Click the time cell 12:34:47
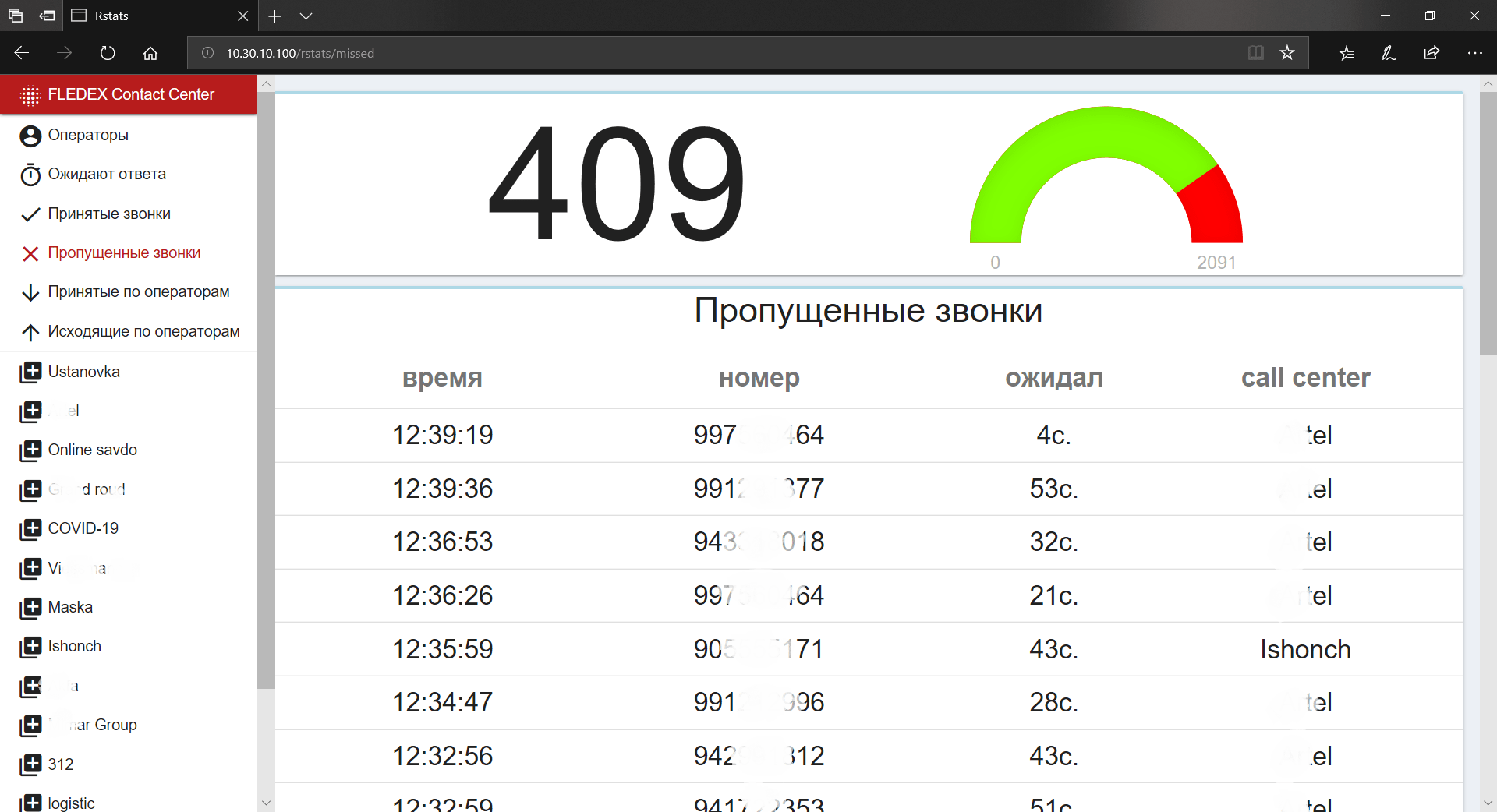1497x812 pixels. tap(442, 702)
